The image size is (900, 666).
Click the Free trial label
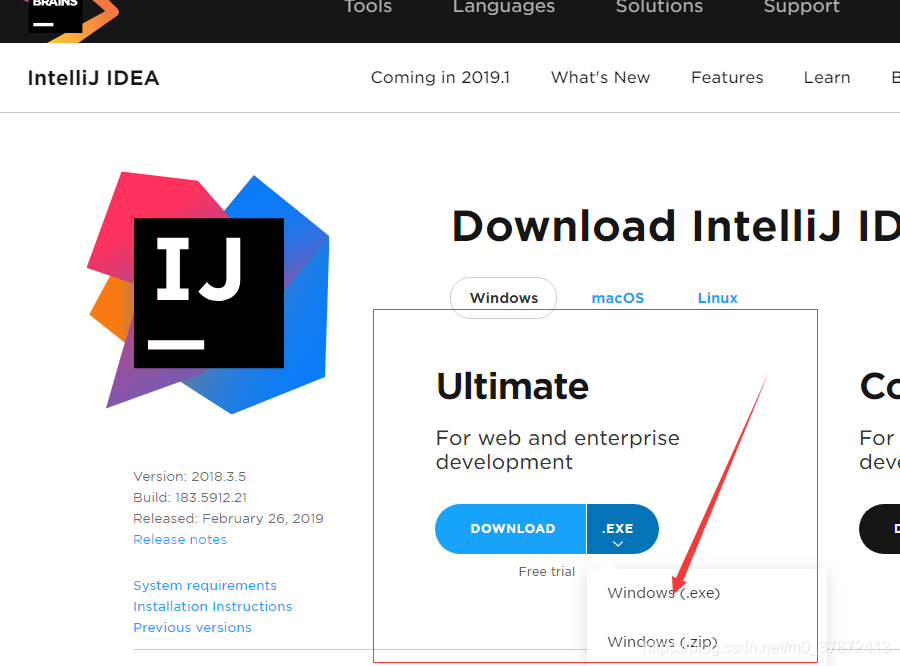click(x=546, y=572)
